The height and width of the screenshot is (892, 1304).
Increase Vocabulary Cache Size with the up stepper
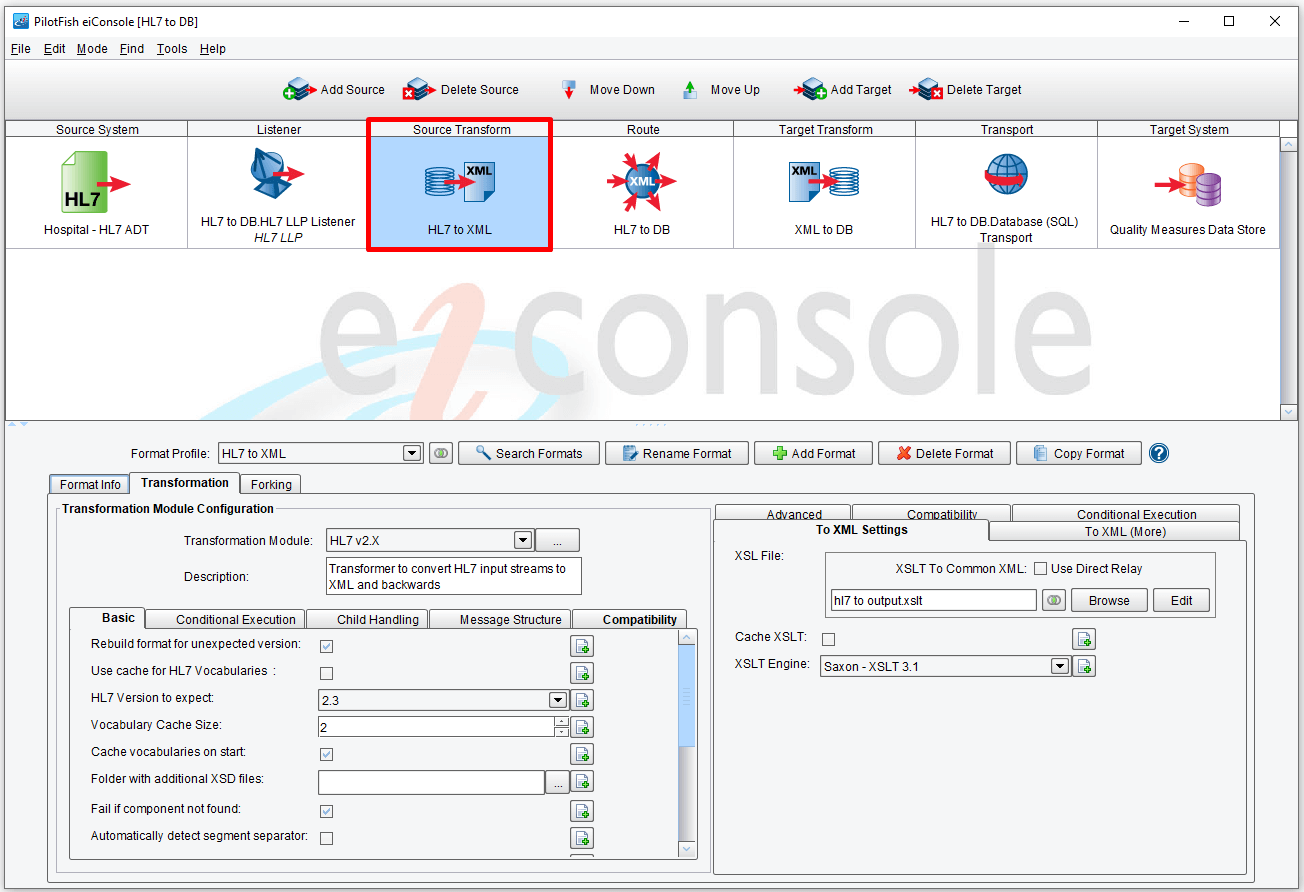[x=561, y=721]
